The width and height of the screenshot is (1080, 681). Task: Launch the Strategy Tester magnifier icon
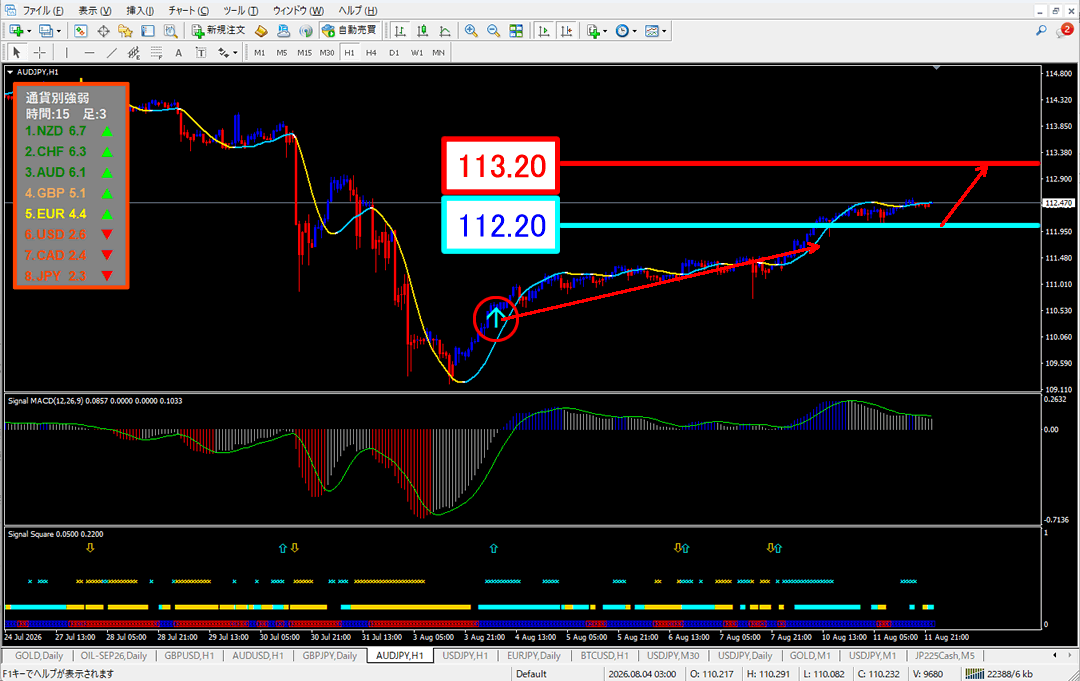tap(170, 31)
